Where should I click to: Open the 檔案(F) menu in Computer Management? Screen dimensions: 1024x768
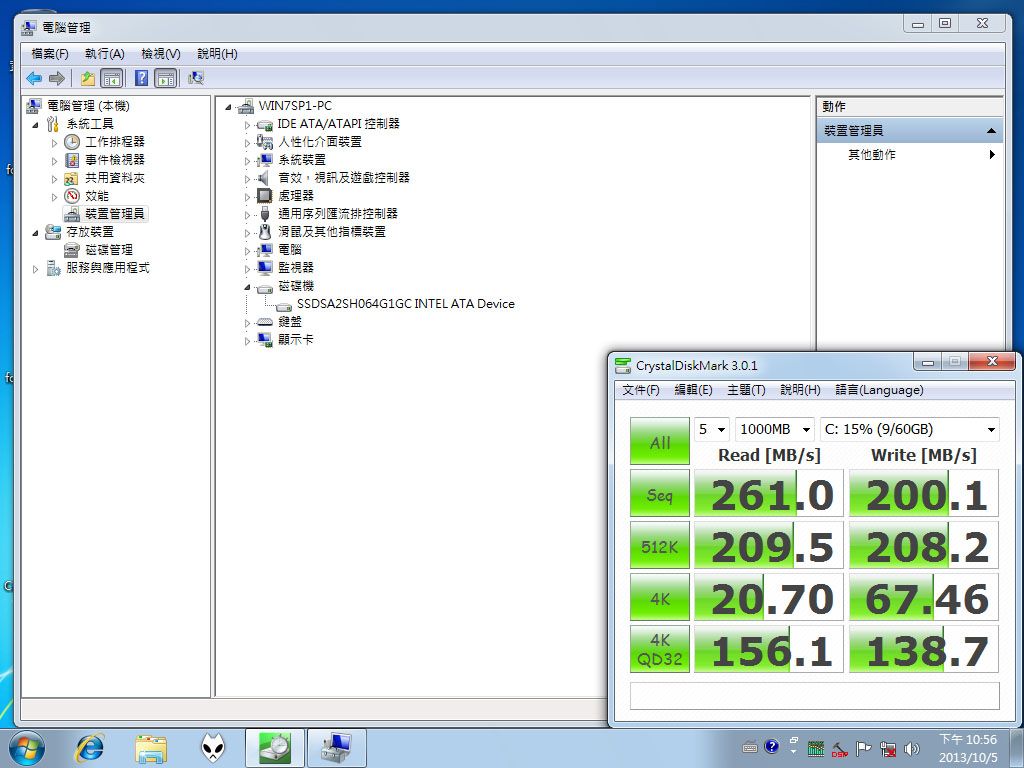(x=50, y=54)
